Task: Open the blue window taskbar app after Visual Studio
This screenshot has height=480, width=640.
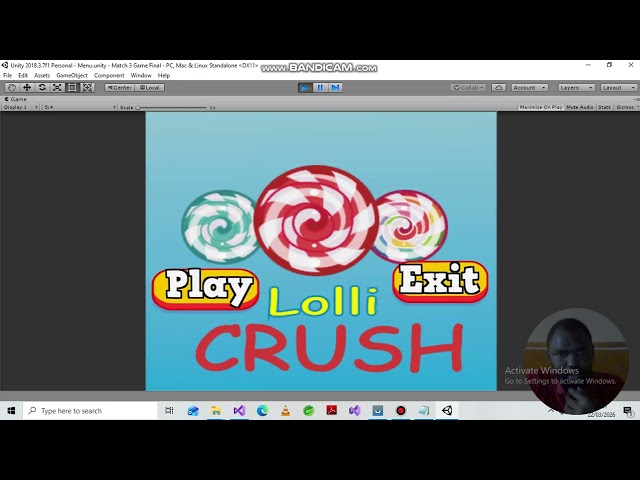Action: click(x=378, y=411)
